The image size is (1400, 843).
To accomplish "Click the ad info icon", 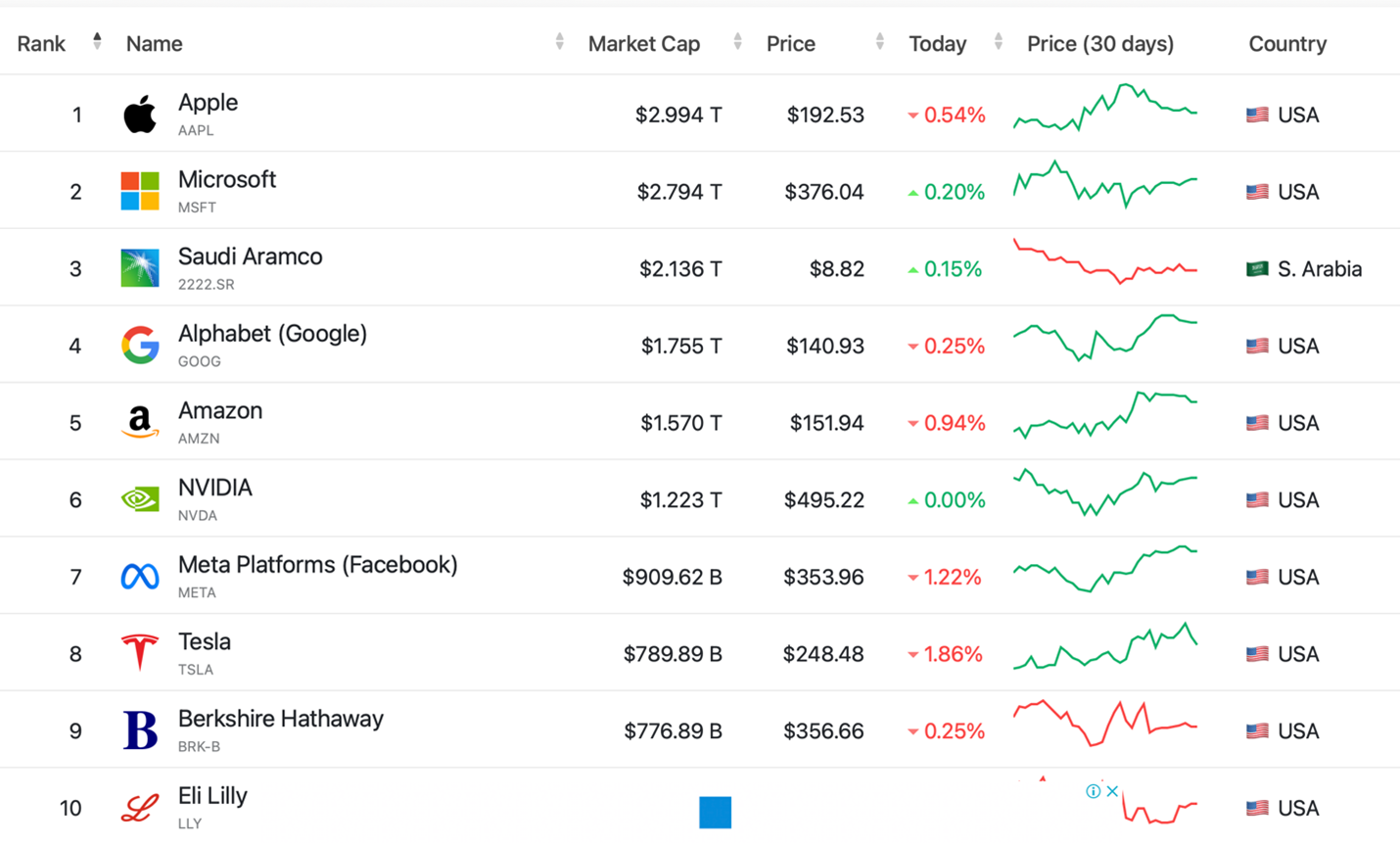I will click(x=1094, y=791).
